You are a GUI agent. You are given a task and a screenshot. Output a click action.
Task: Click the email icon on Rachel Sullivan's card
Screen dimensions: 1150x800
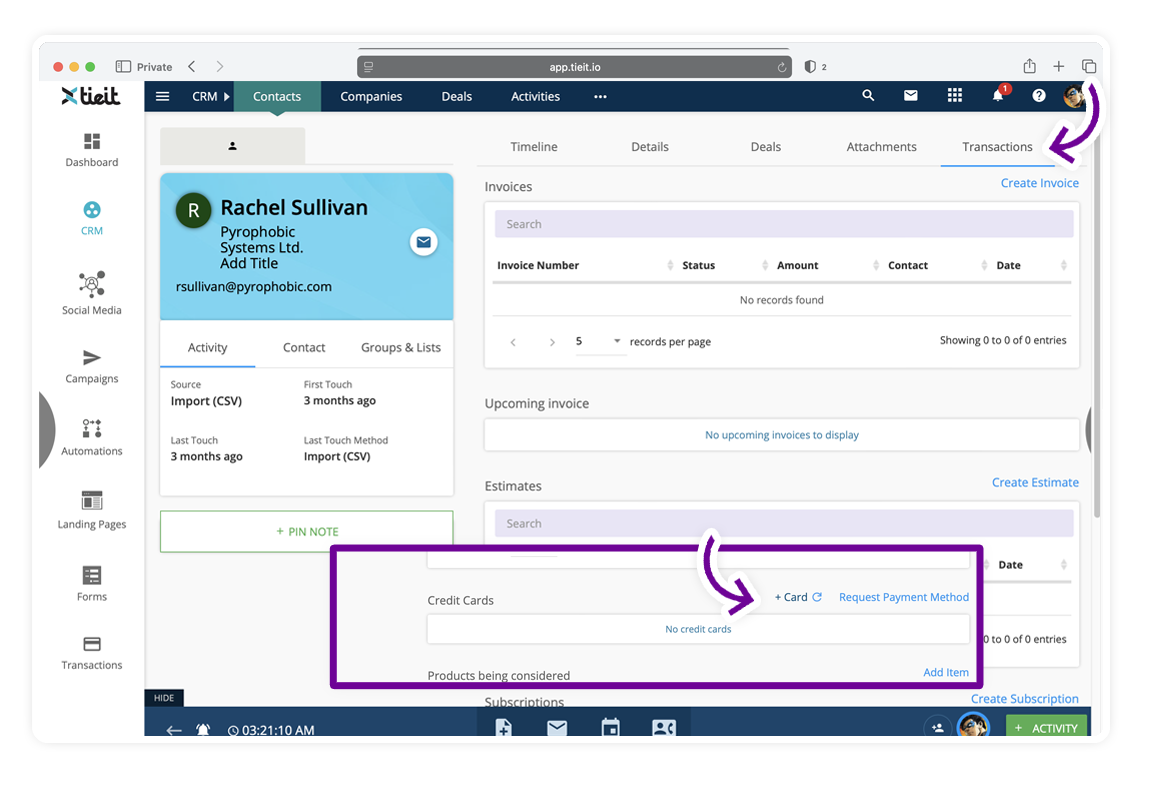coord(424,242)
